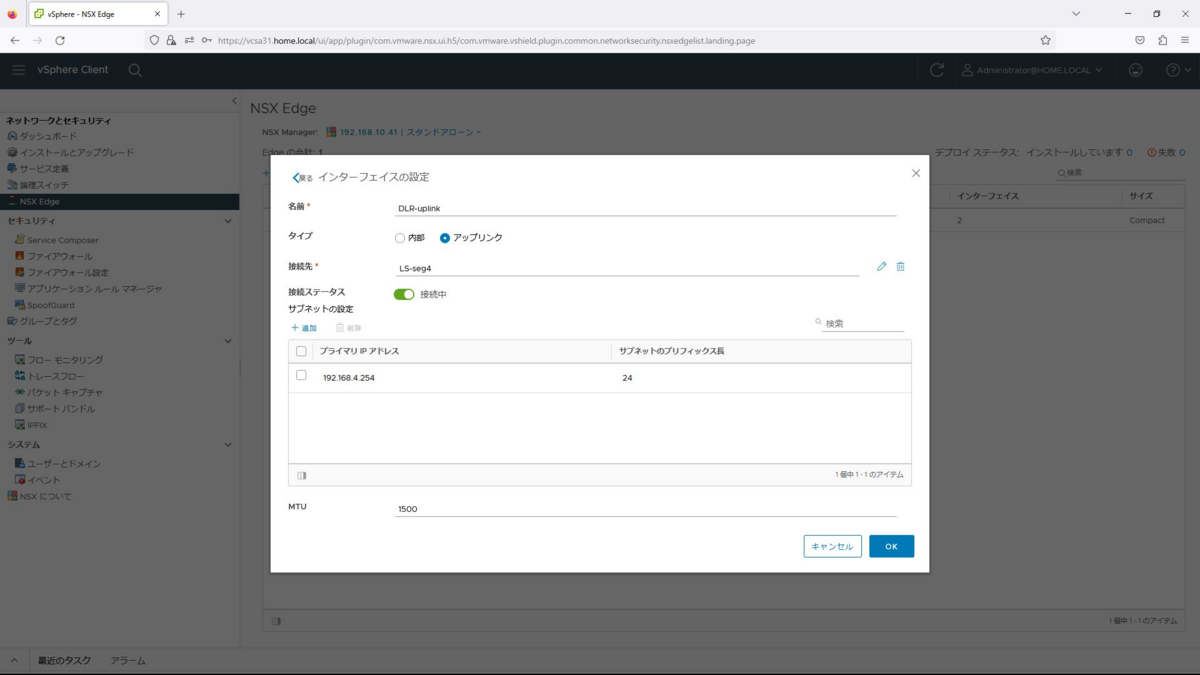Check the select-all checkbox in subnet table header
Screen dimensions: 1200x675
point(301,351)
